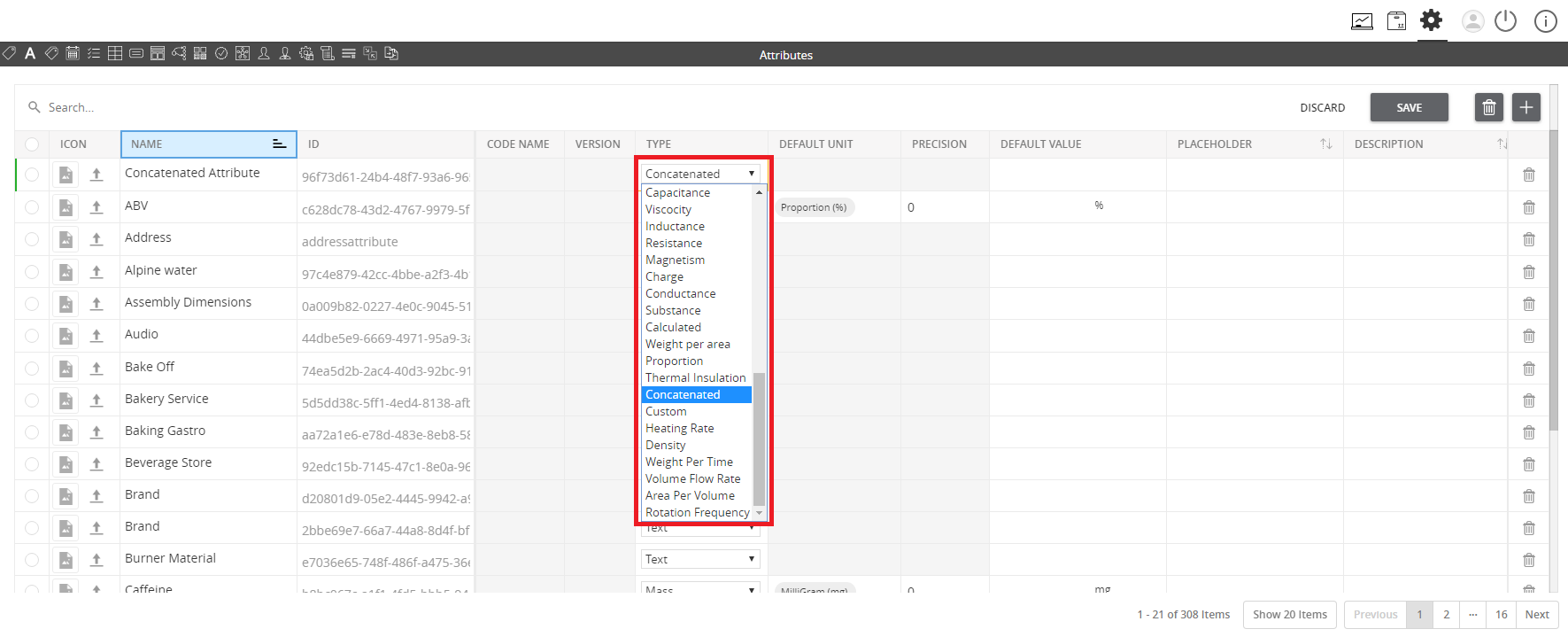The image size is (1568, 637).
Task: Open the Show 20 Items dropdown
Action: [x=1290, y=615]
